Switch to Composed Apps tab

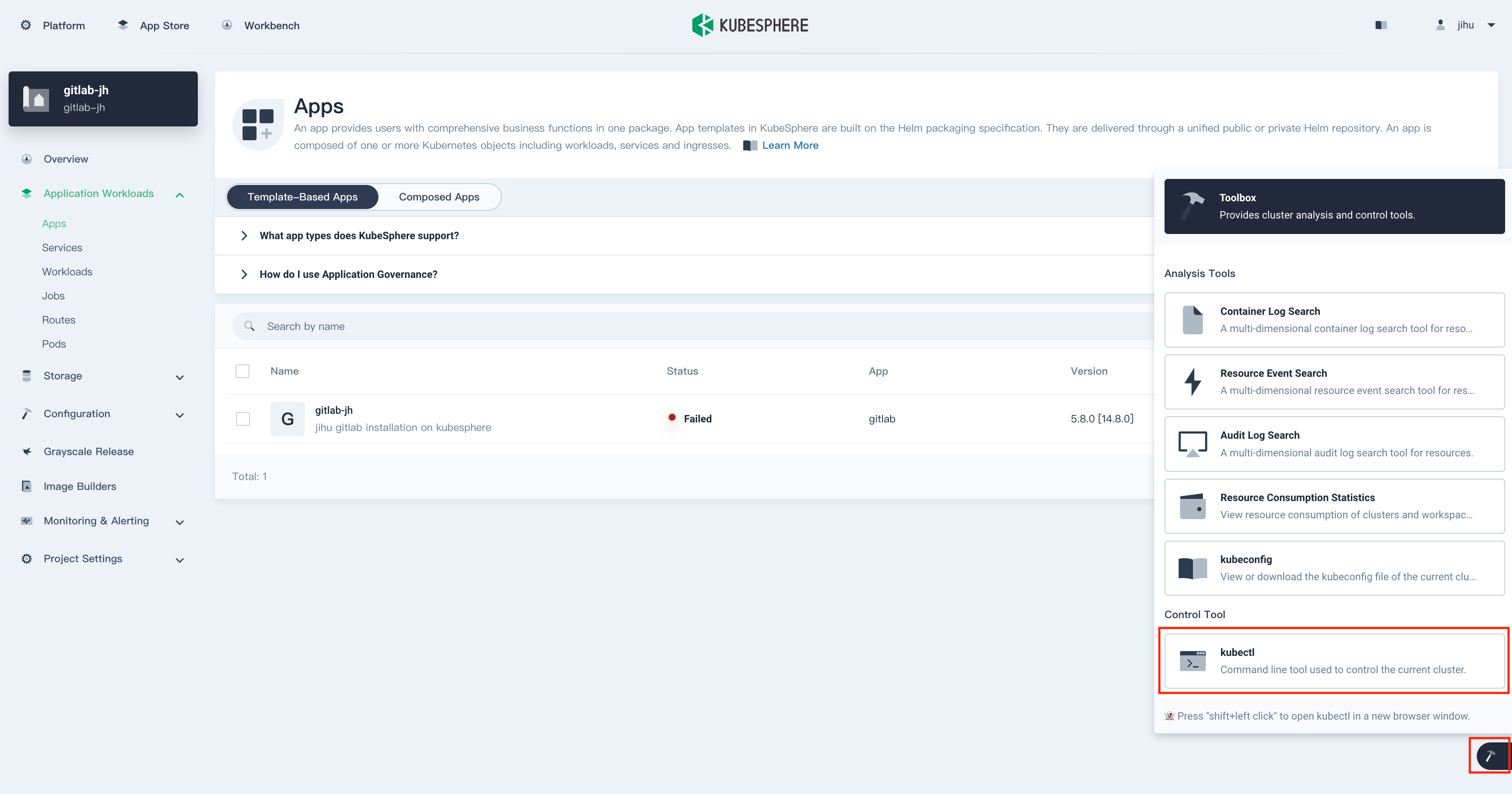click(439, 197)
